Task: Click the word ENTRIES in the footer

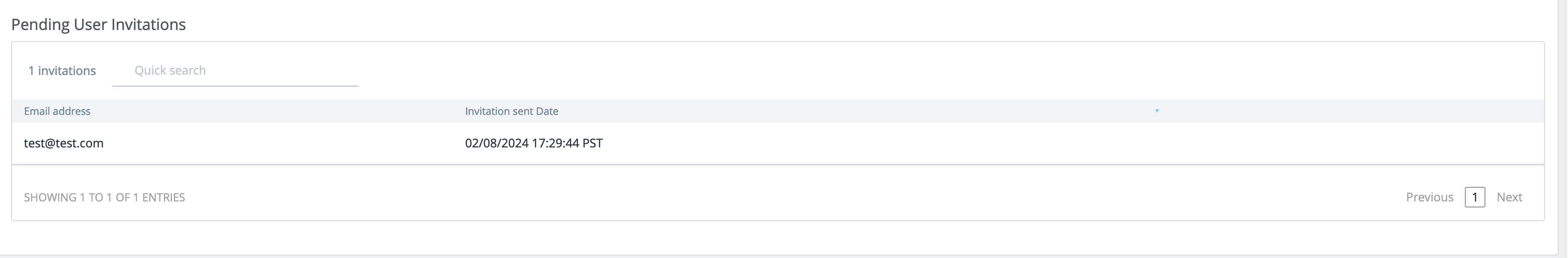Action: point(163,198)
